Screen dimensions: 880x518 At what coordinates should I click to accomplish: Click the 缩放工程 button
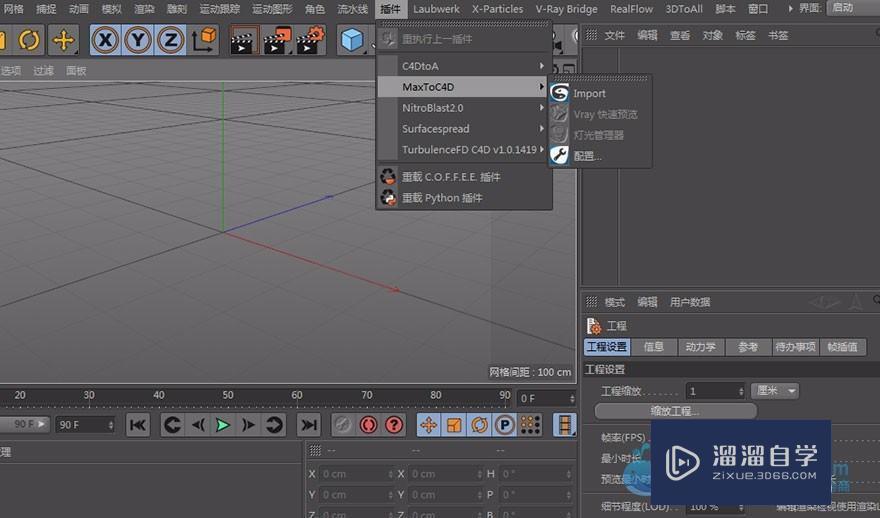(x=675, y=411)
